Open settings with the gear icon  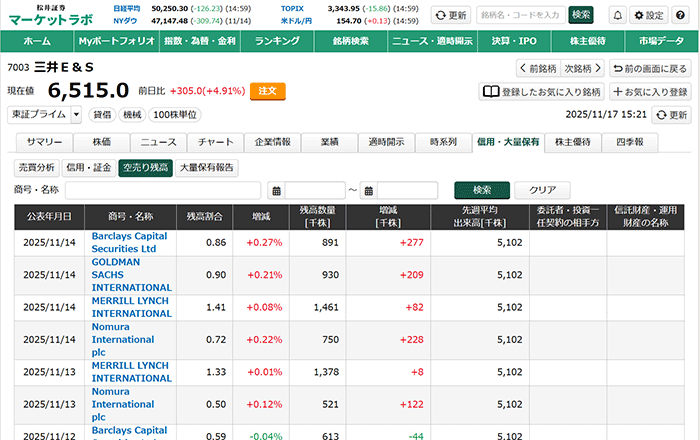pos(648,15)
